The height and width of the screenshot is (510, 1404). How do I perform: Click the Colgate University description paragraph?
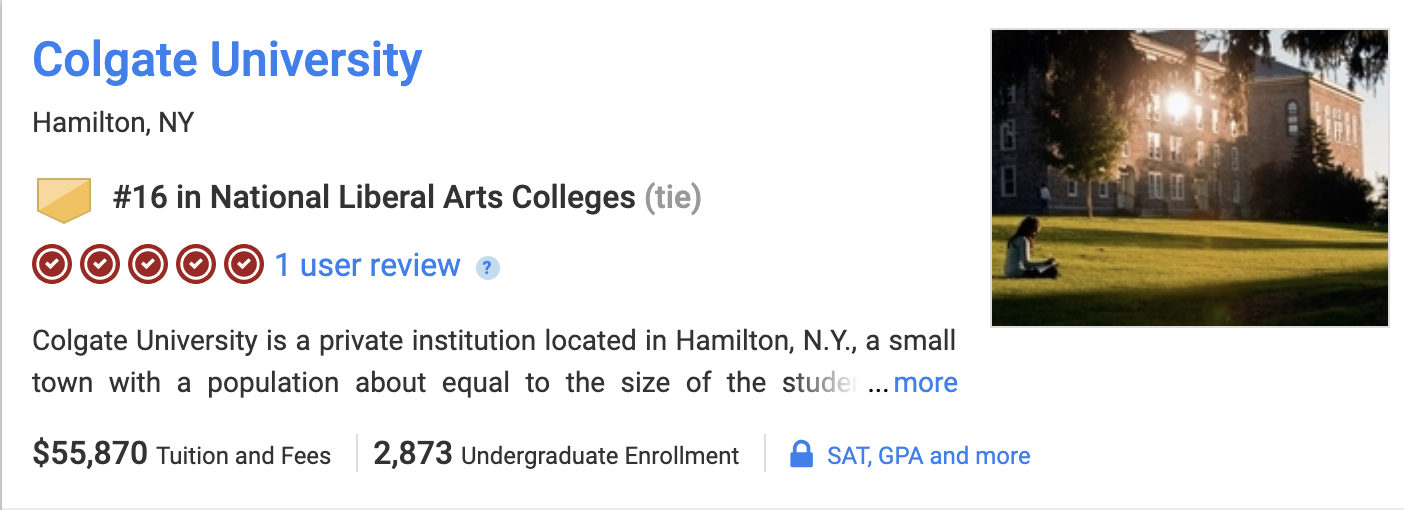pos(495,362)
